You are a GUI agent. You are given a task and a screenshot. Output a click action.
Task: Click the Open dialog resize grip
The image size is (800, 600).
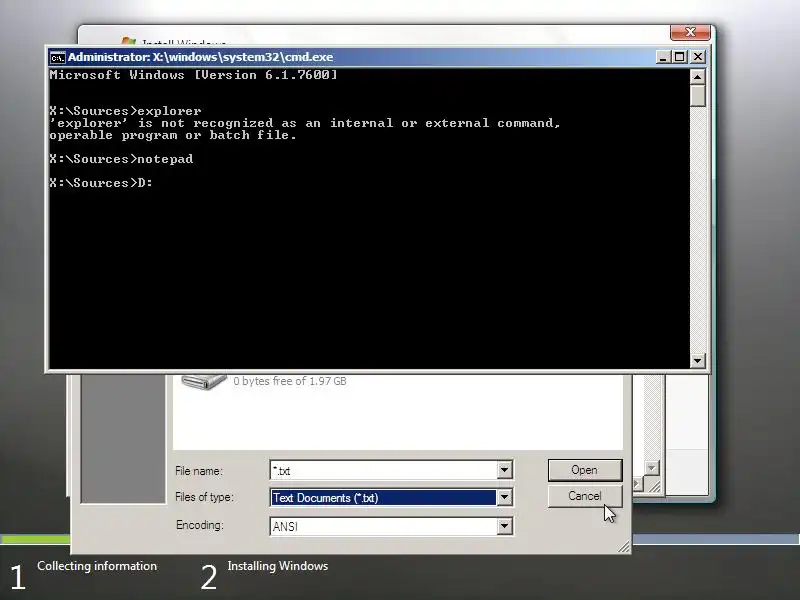click(624, 547)
